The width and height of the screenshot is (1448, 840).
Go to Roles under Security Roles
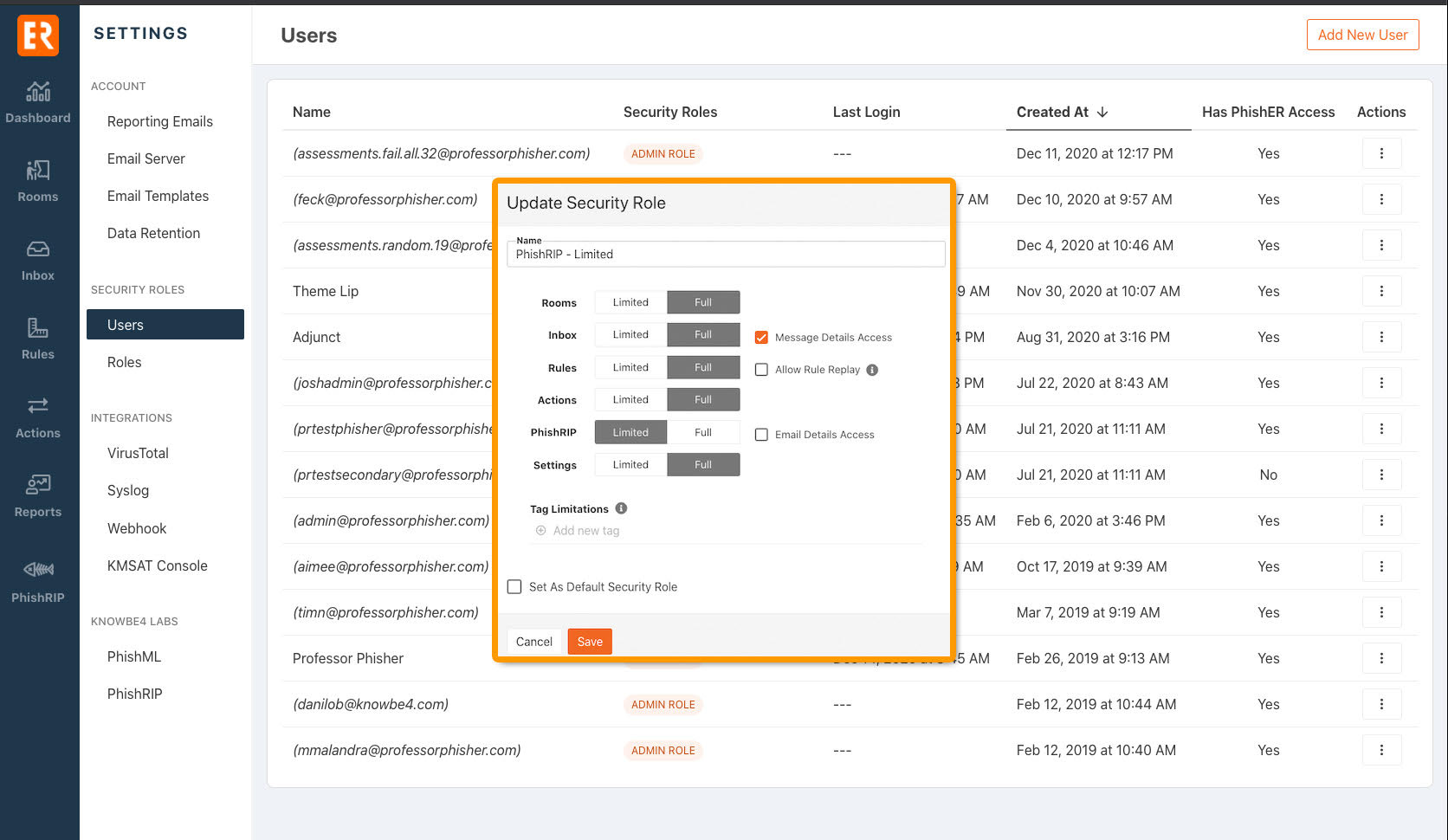[124, 362]
